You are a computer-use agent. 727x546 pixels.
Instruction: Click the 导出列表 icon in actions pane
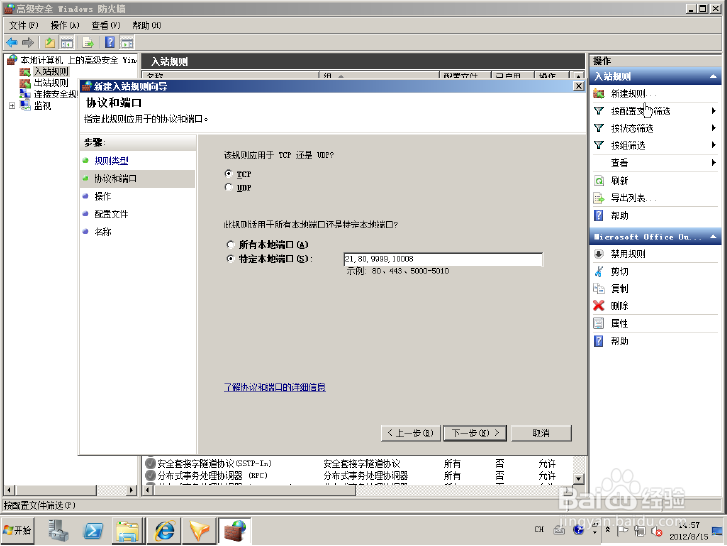pos(599,198)
